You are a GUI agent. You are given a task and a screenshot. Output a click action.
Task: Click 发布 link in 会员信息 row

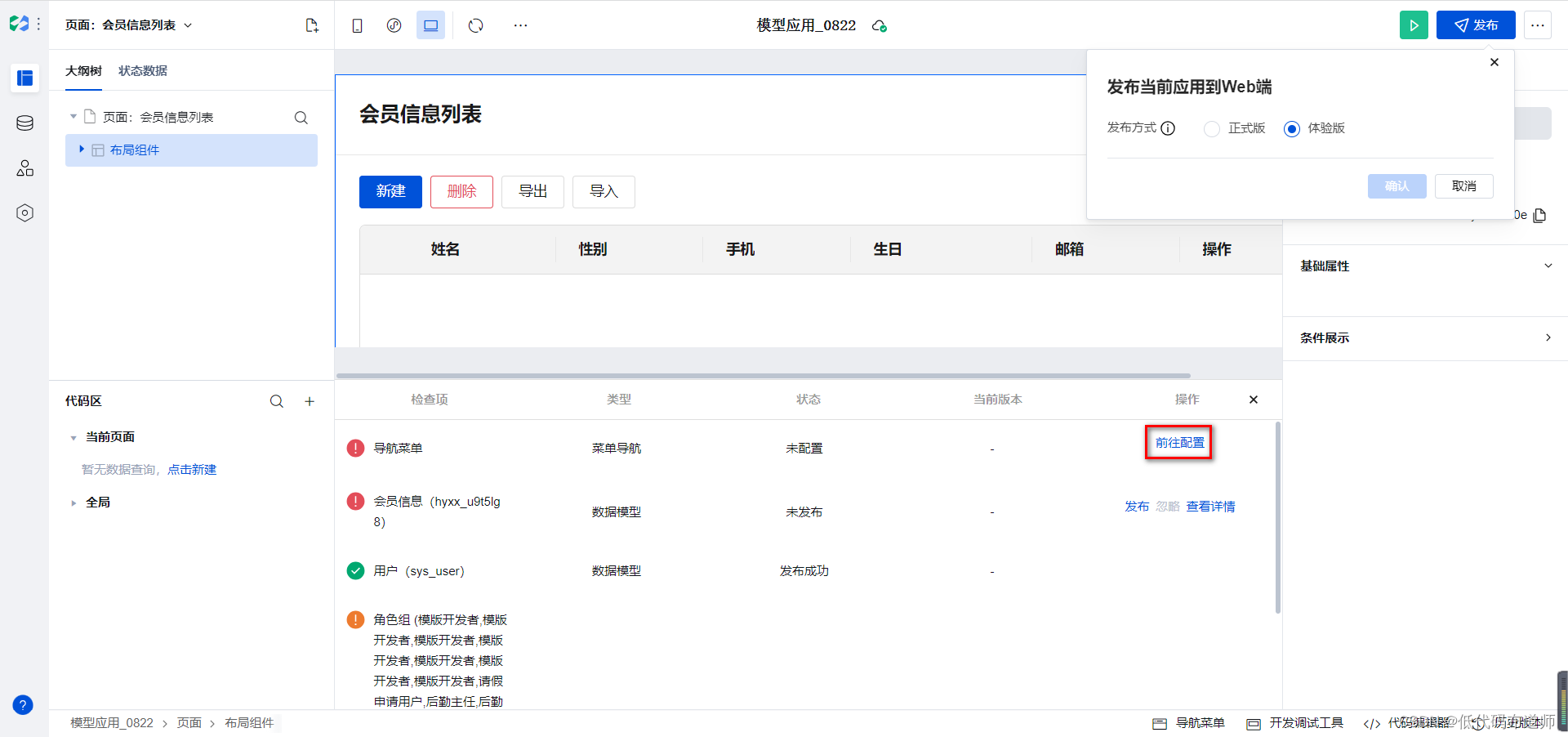coord(1137,507)
